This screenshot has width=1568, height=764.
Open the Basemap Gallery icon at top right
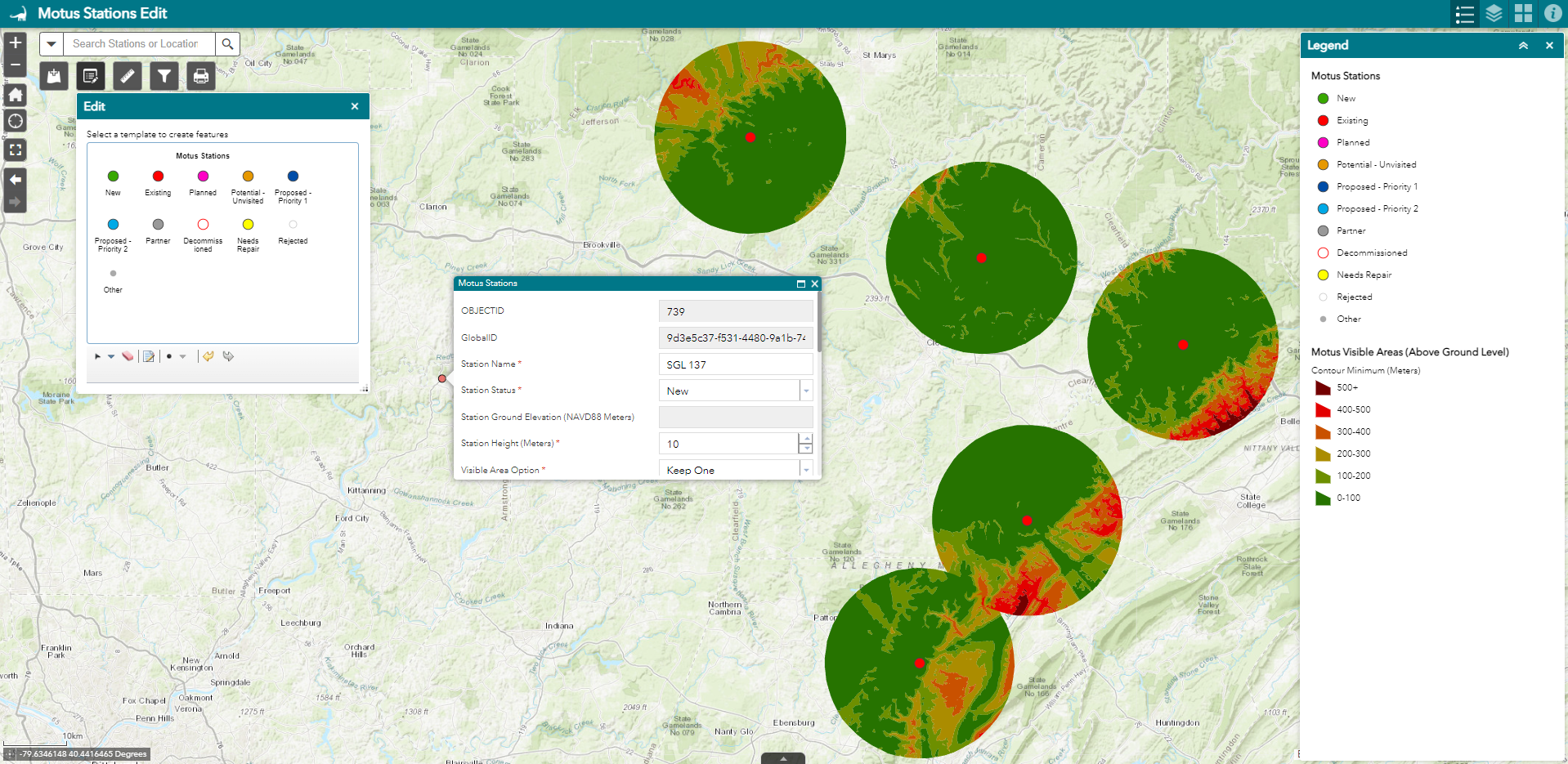click(1522, 14)
